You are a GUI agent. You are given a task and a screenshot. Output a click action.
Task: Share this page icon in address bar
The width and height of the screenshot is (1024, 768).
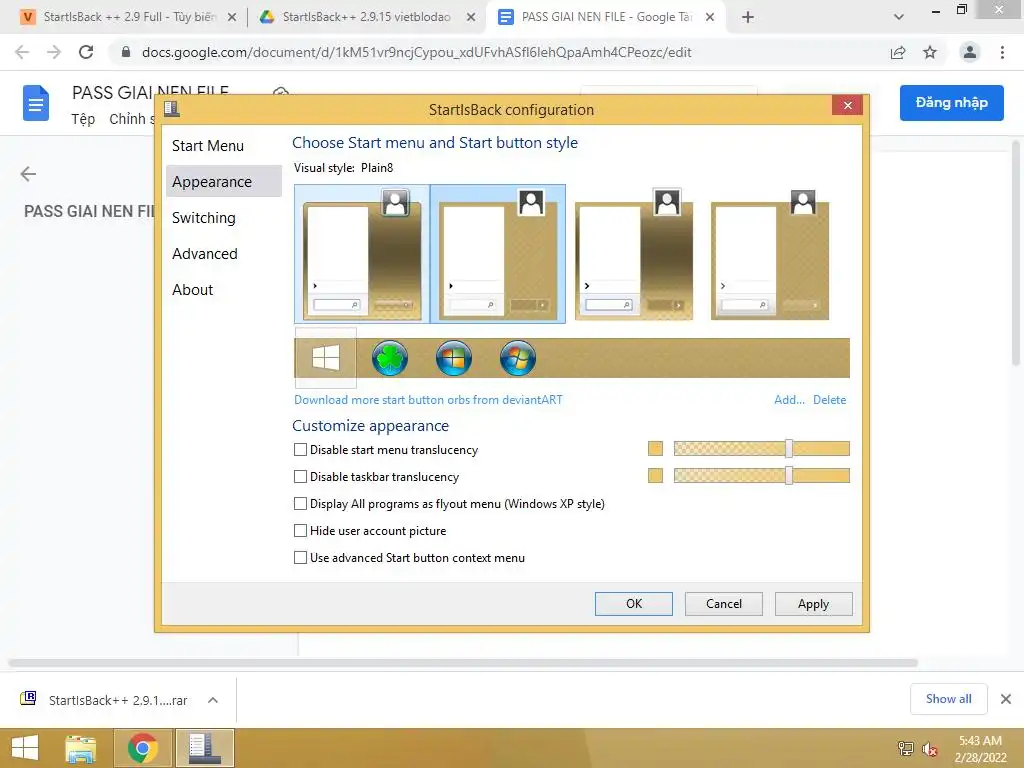tap(898, 52)
